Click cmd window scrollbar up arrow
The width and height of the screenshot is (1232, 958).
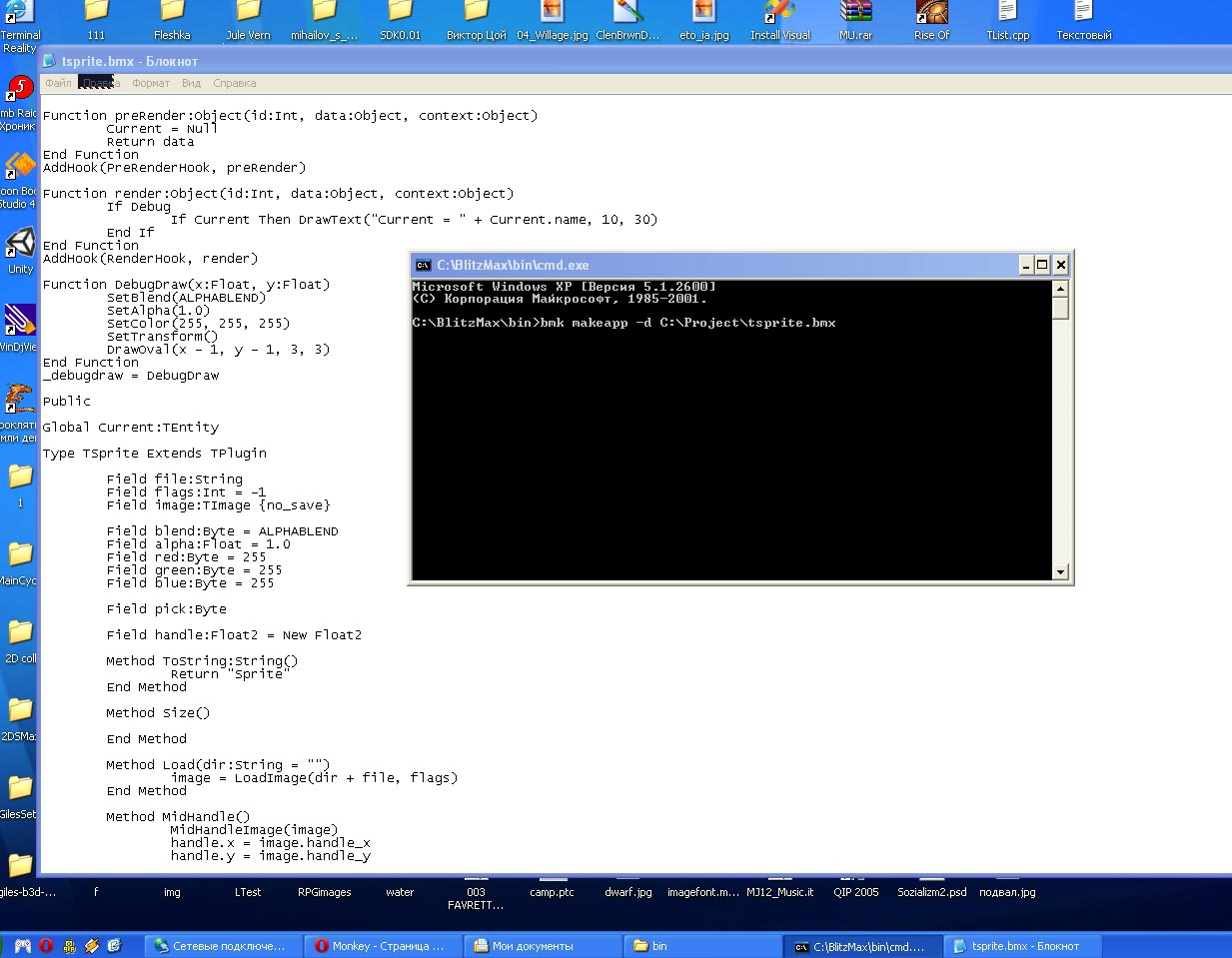pos(1060,288)
